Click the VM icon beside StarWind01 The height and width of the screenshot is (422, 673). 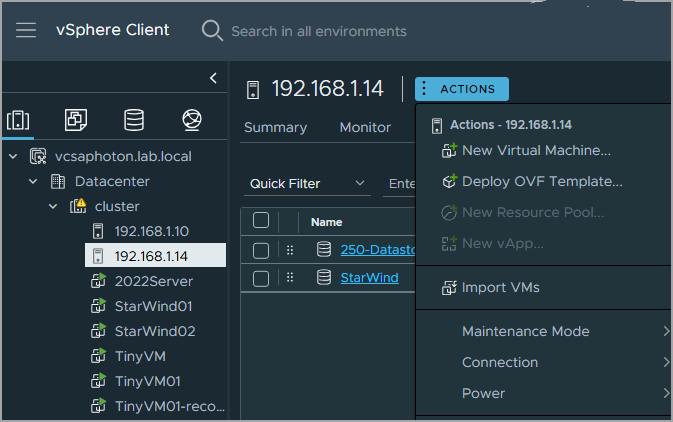click(x=98, y=306)
